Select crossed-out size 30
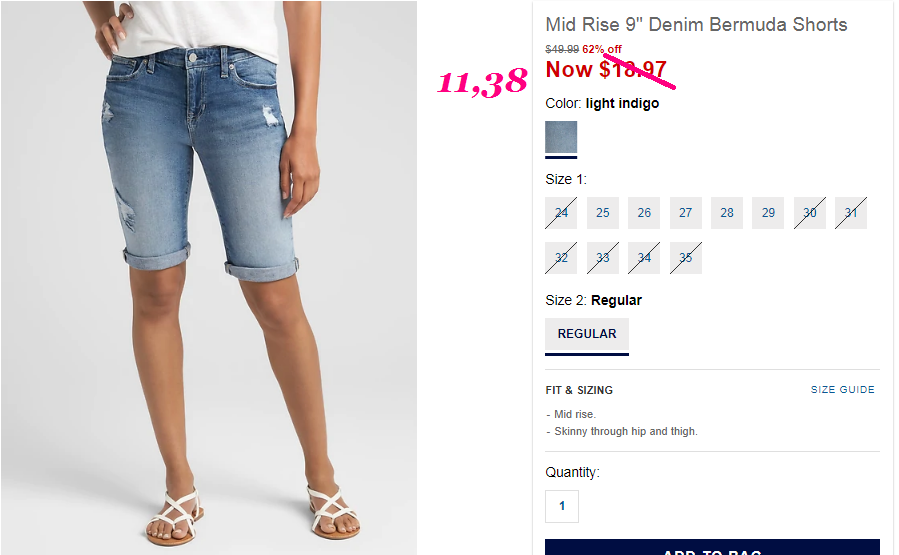Viewport: 899px width, 555px height. click(x=810, y=213)
